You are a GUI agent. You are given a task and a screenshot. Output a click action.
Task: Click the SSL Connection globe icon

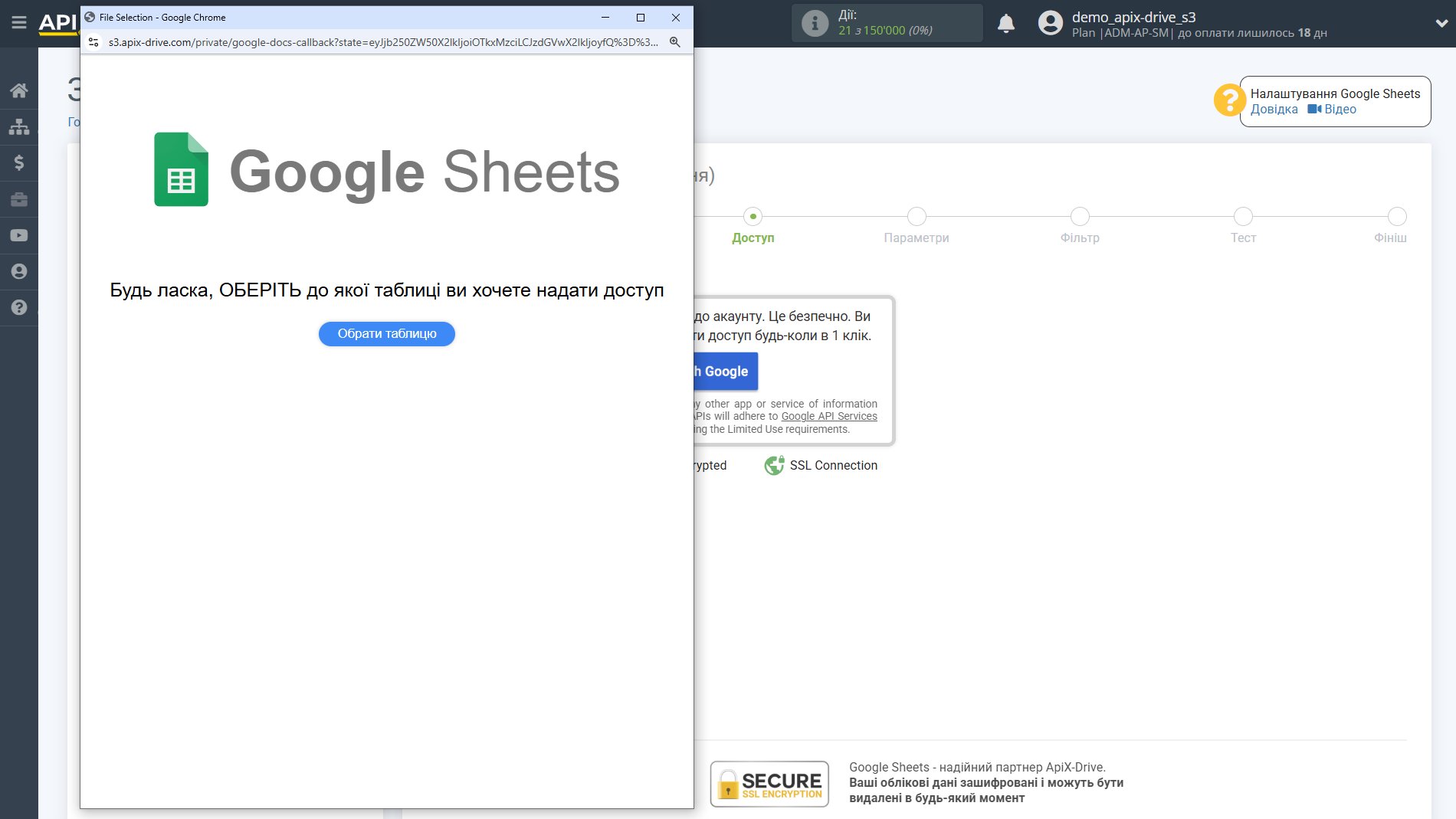pyautogui.click(x=774, y=465)
